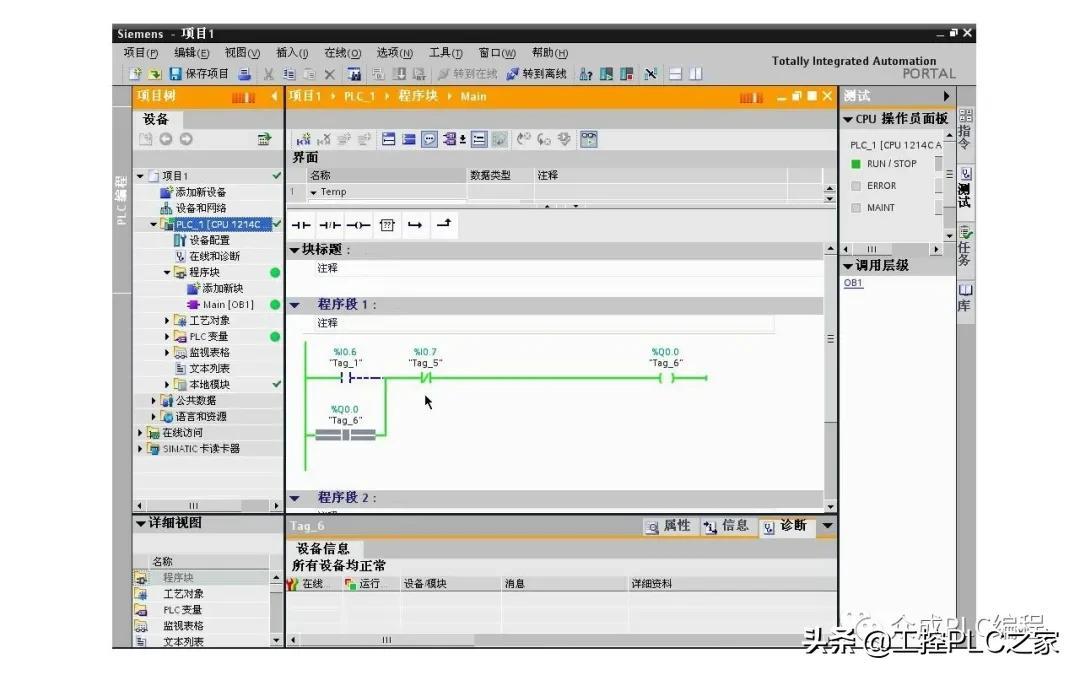Switch to the 属性 tab
The height and width of the screenshot is (675, 1080).
[667, 526]
